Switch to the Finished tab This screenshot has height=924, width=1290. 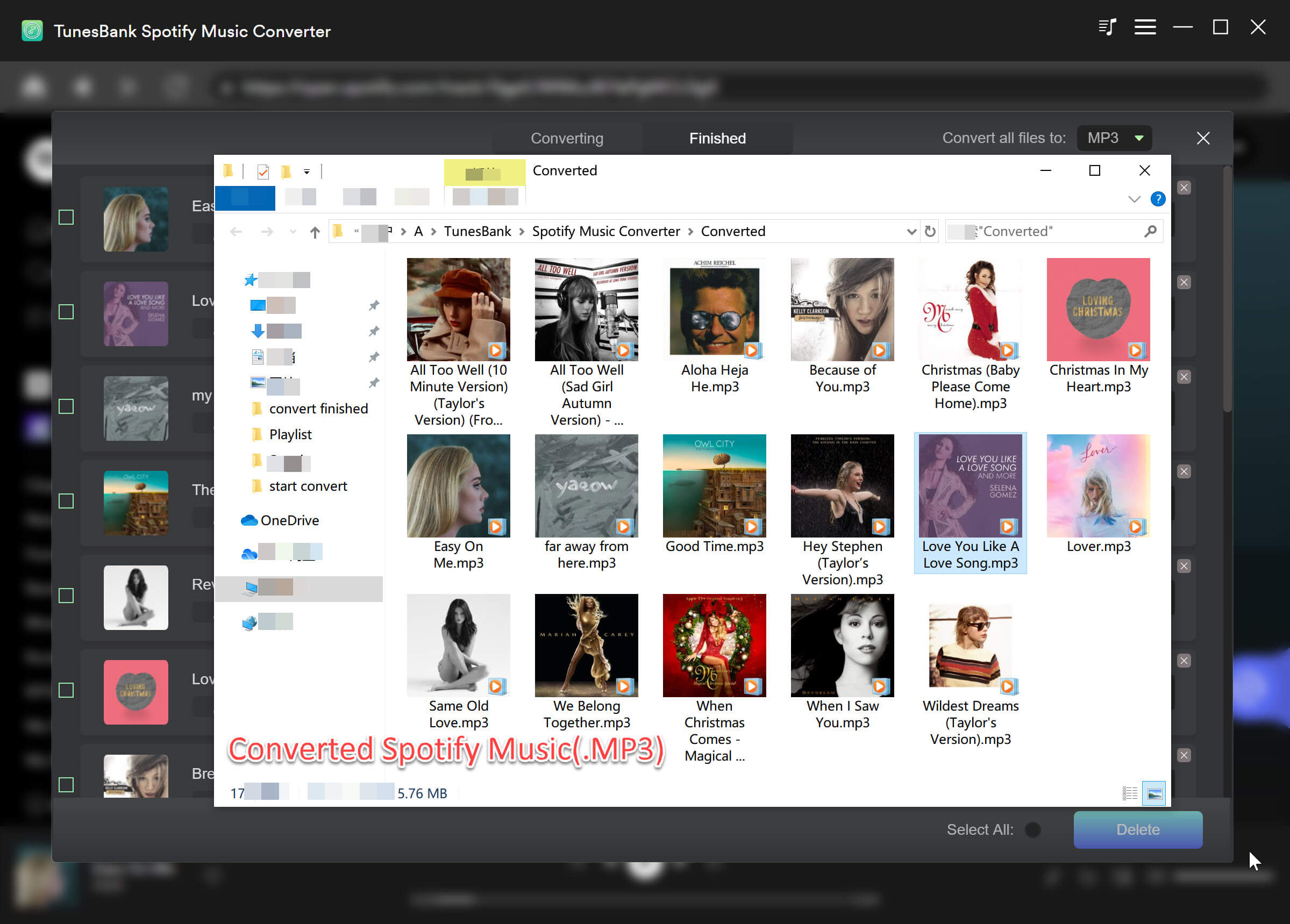[x=717, y=138]
